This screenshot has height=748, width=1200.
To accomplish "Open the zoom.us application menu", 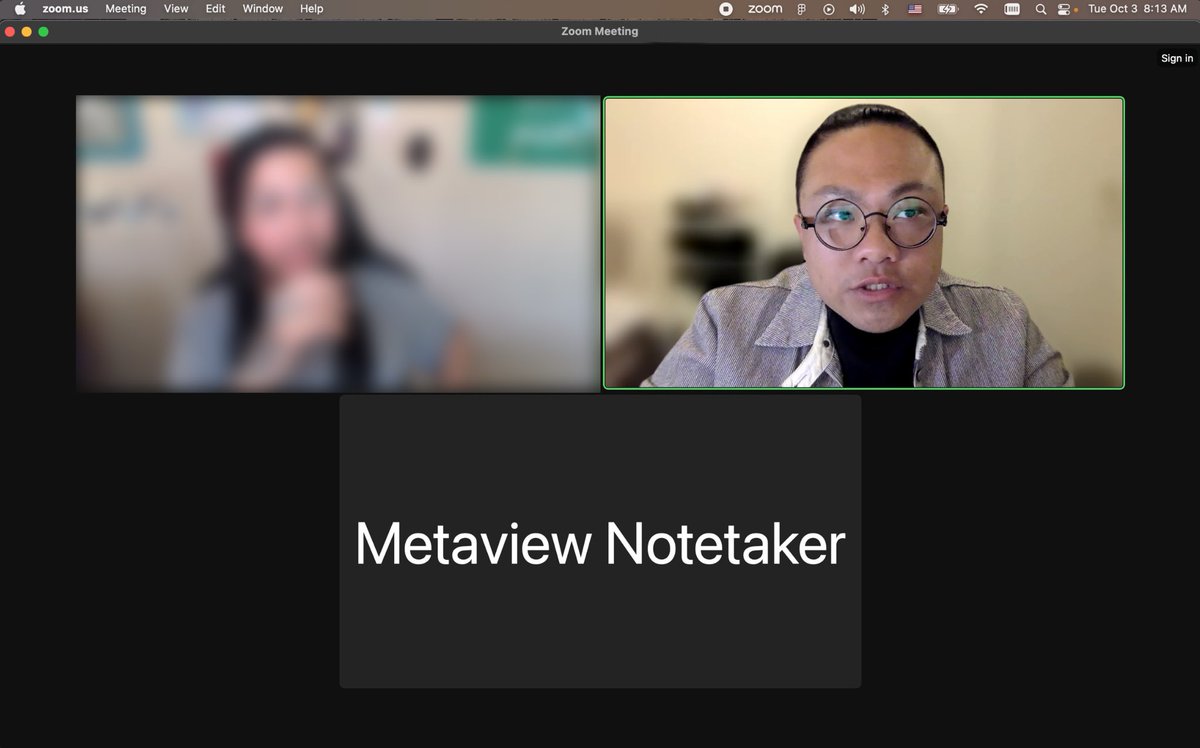I will point(63,8).
